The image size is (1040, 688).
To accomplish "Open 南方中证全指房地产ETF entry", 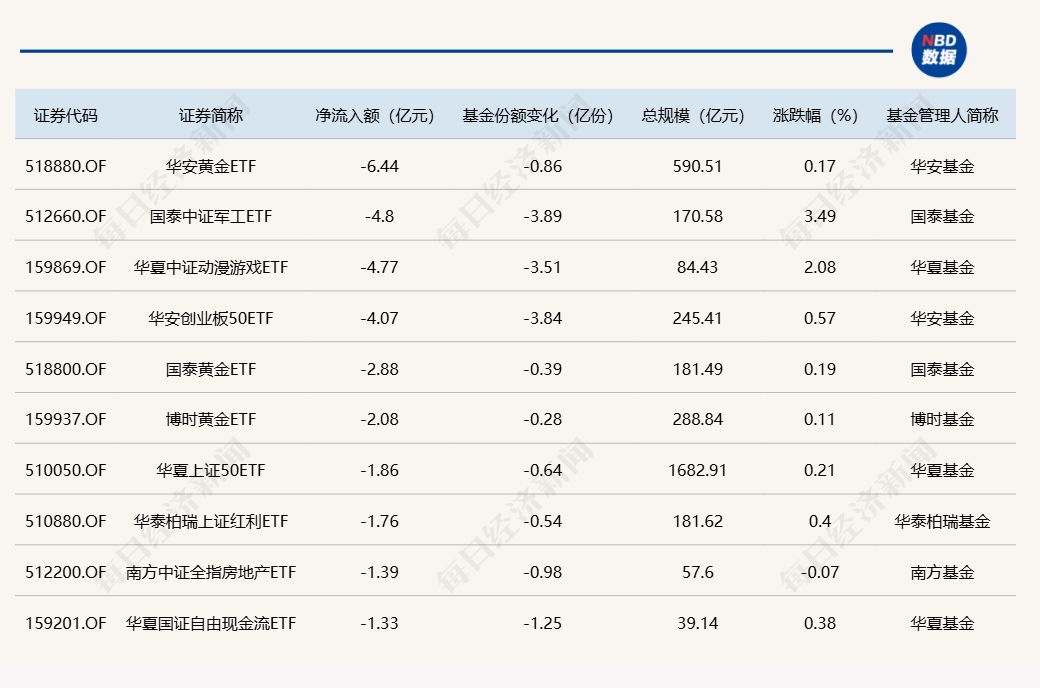I will pyautogui.click(x=211, y=572).
